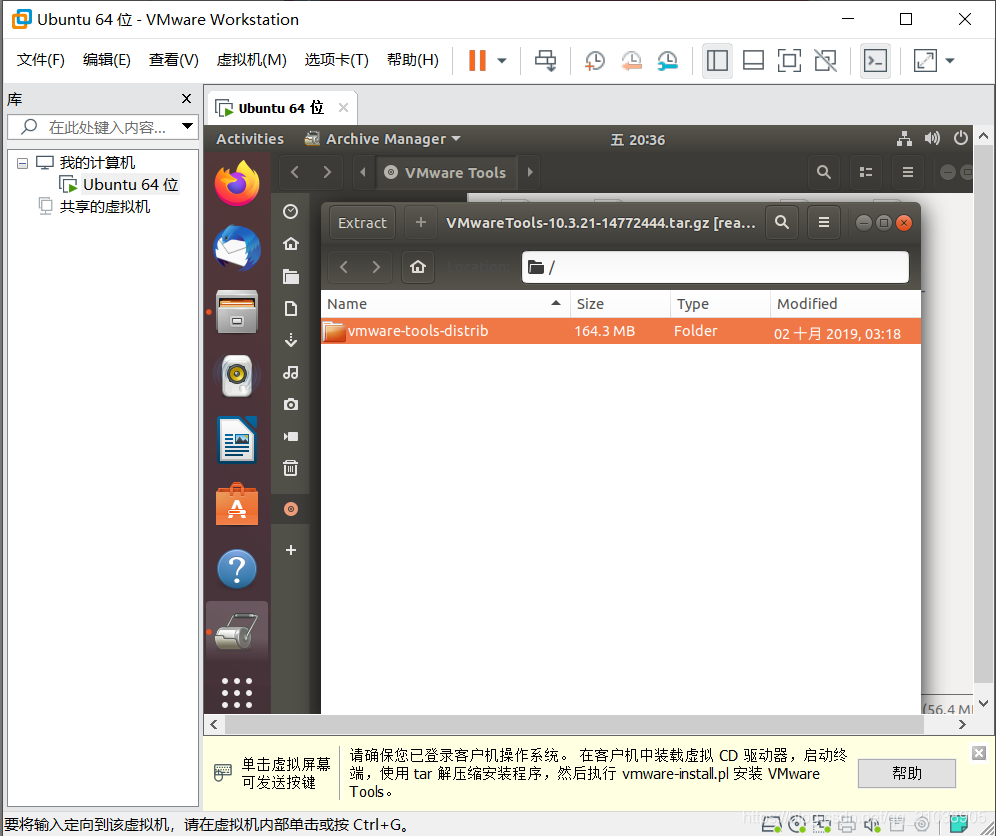
Task: Expand the stretch display dropdown arrow
Action: [950, 61]
